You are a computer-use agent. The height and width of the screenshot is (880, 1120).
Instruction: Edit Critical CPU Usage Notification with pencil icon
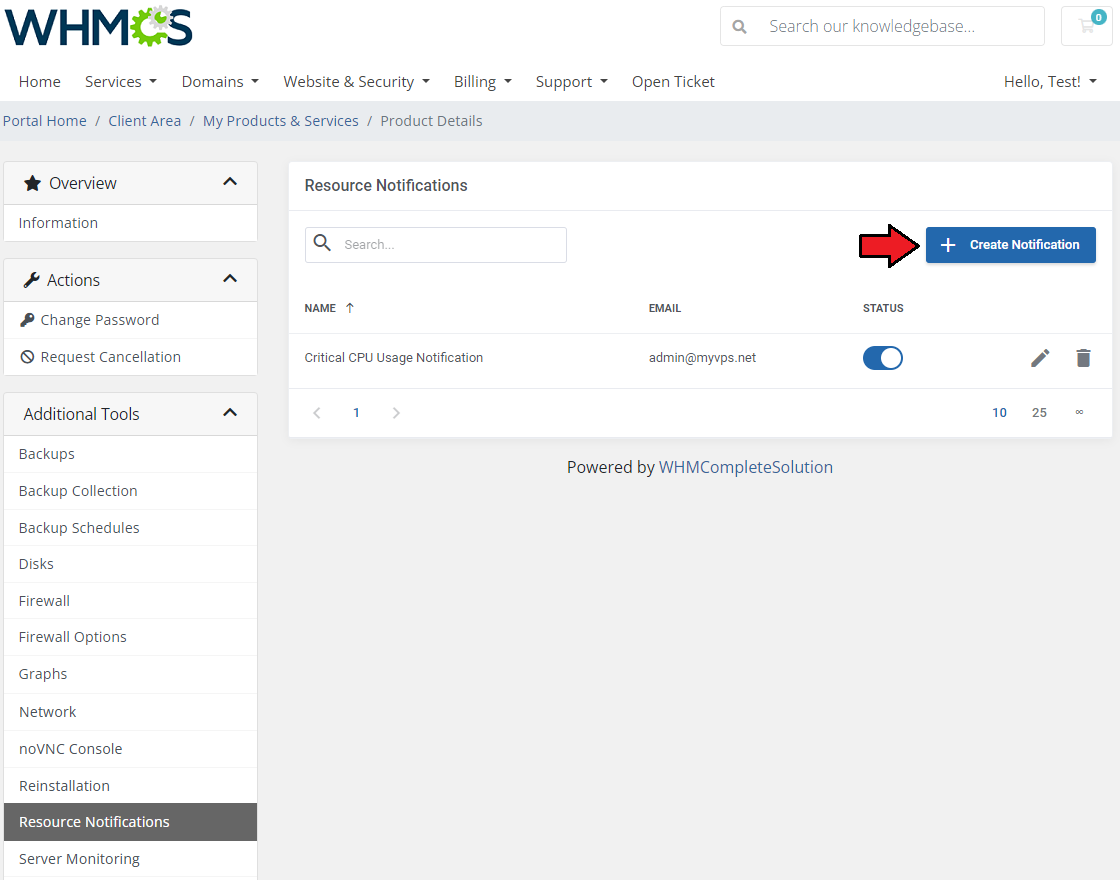(x=1040, y=358)
